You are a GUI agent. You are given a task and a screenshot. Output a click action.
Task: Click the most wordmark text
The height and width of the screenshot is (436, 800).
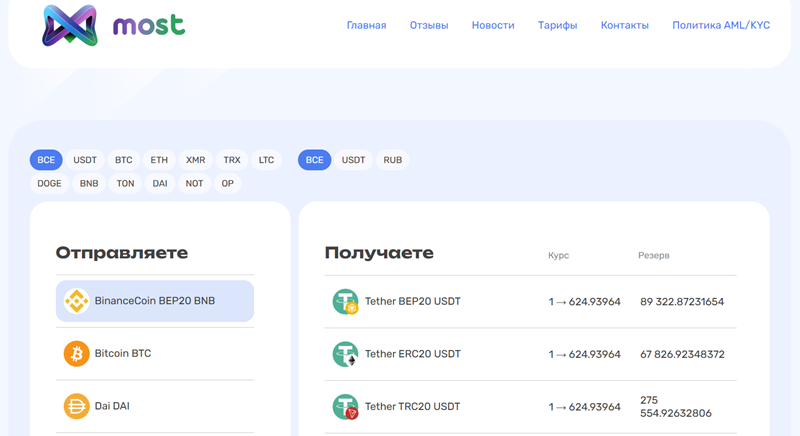[149, 25]
